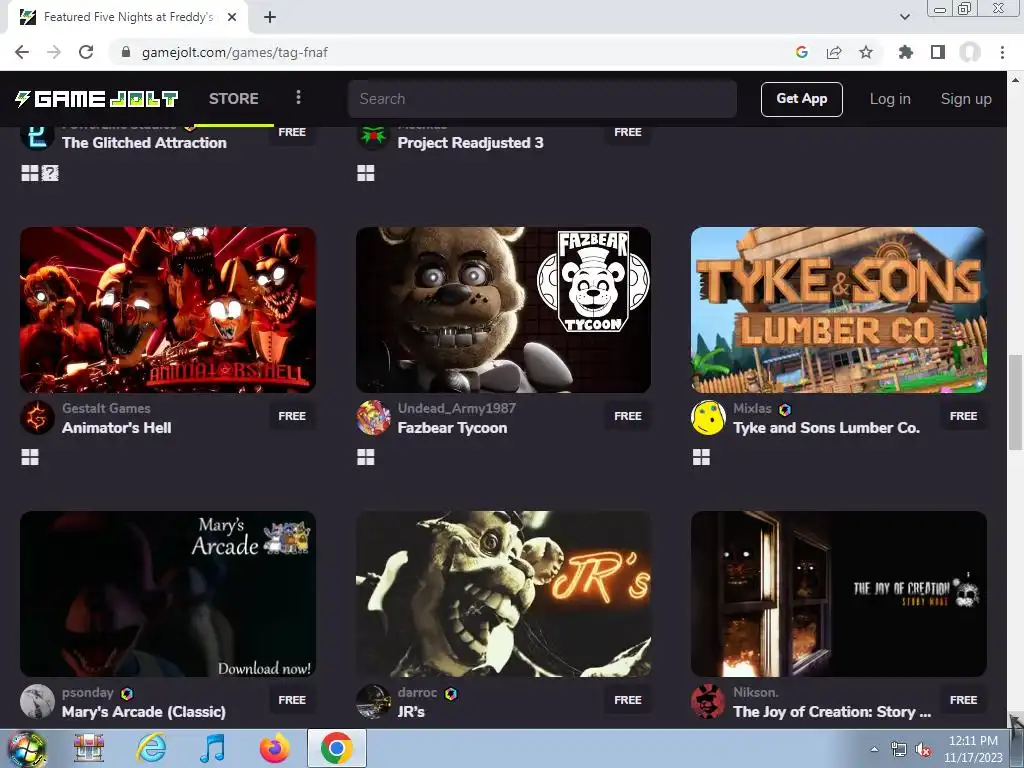Screen dimensions: 1024x768
Task: View site information via lock icon
Action: pyautogui.click(x=126, y=52)
